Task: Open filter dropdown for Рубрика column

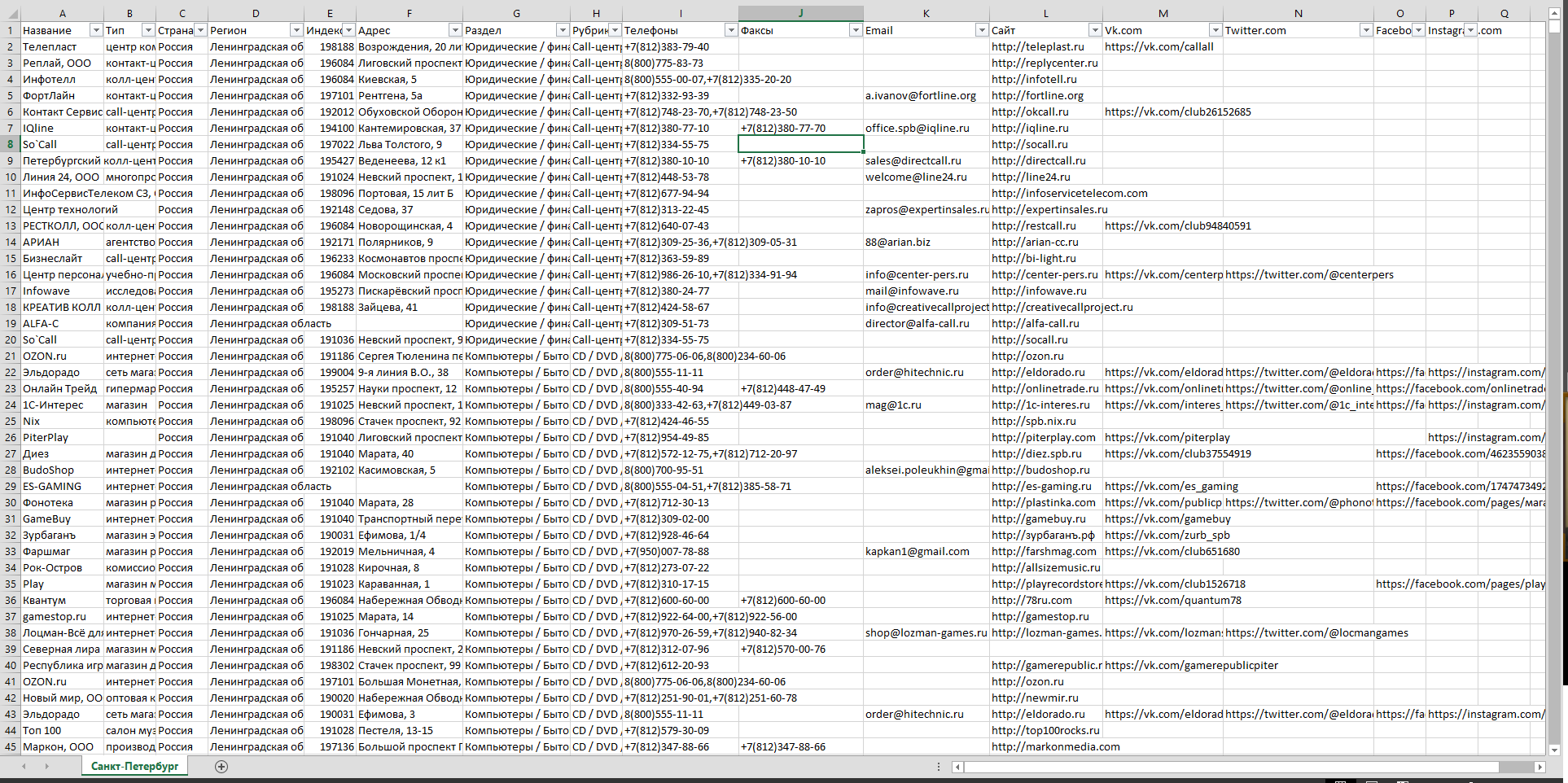Action: point(615,30)
